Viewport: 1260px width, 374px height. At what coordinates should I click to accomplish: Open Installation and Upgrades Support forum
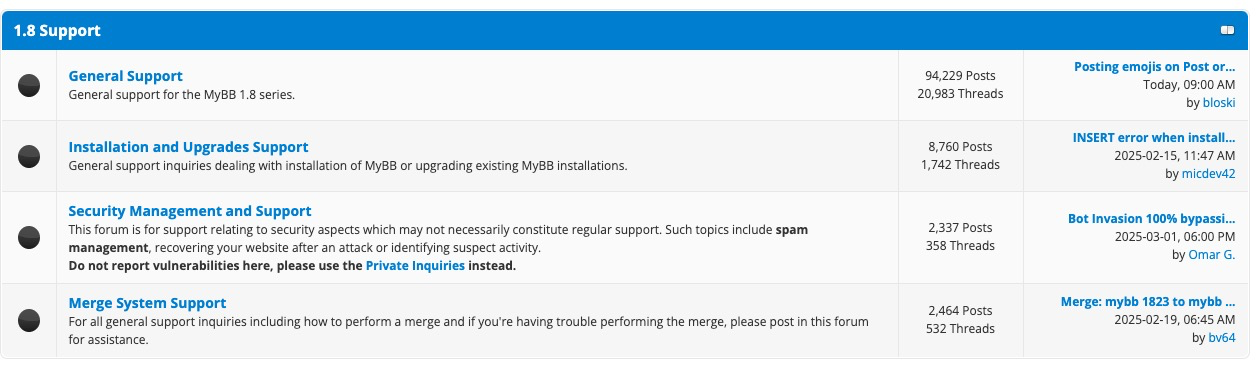click(x=188, y=147)
